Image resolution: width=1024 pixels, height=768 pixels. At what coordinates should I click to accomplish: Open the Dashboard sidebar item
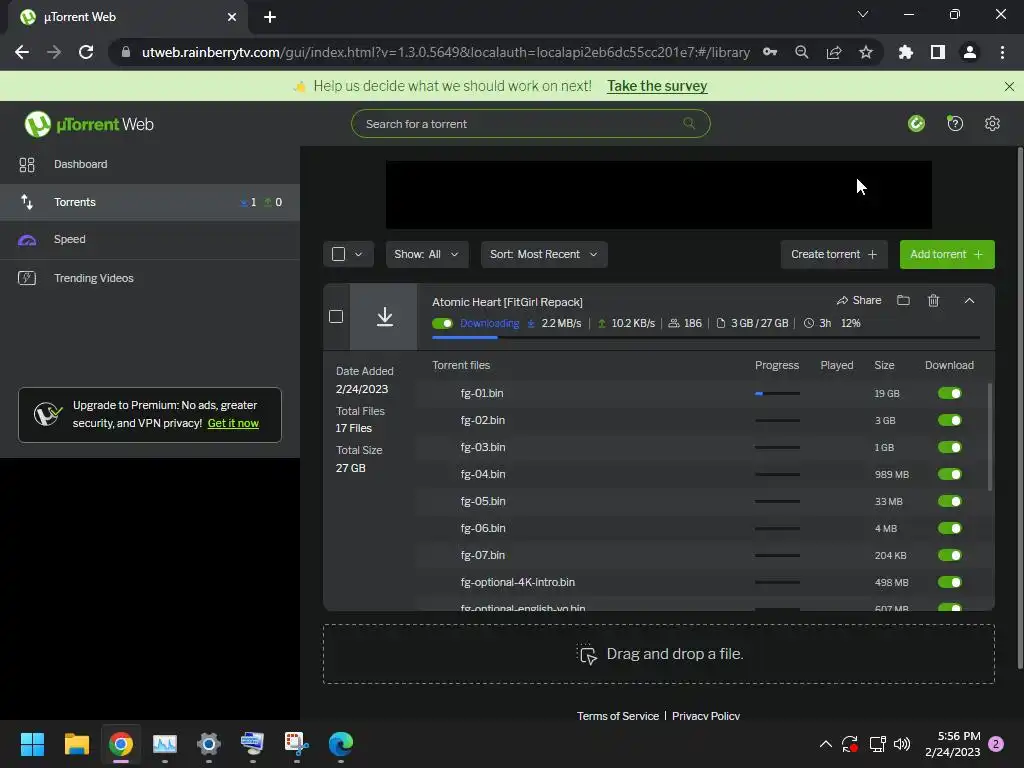(150, 164)
